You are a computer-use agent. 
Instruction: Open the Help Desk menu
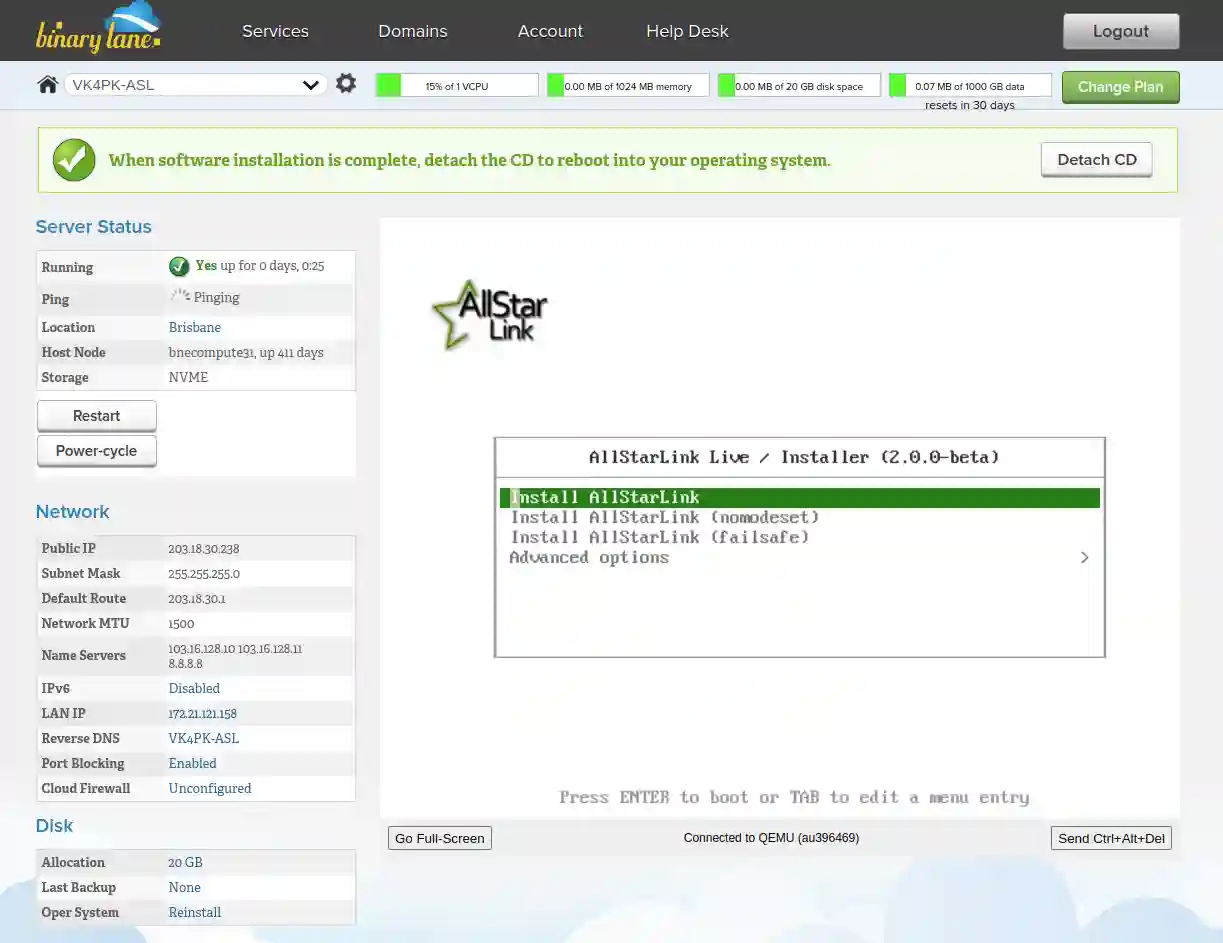687,31
